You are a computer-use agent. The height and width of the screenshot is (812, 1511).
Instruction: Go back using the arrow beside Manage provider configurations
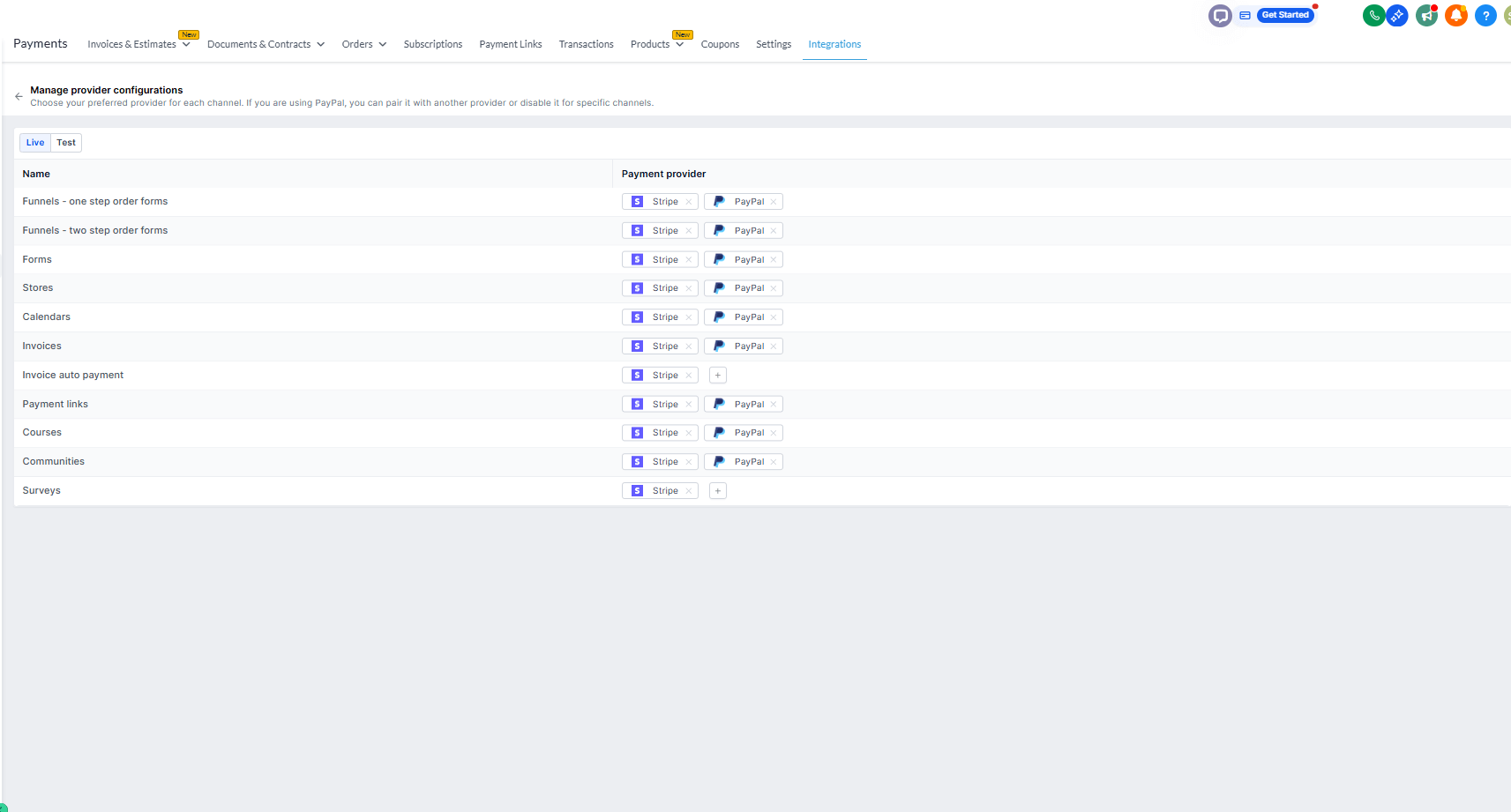pyautogui.click(x=19, y=96)
